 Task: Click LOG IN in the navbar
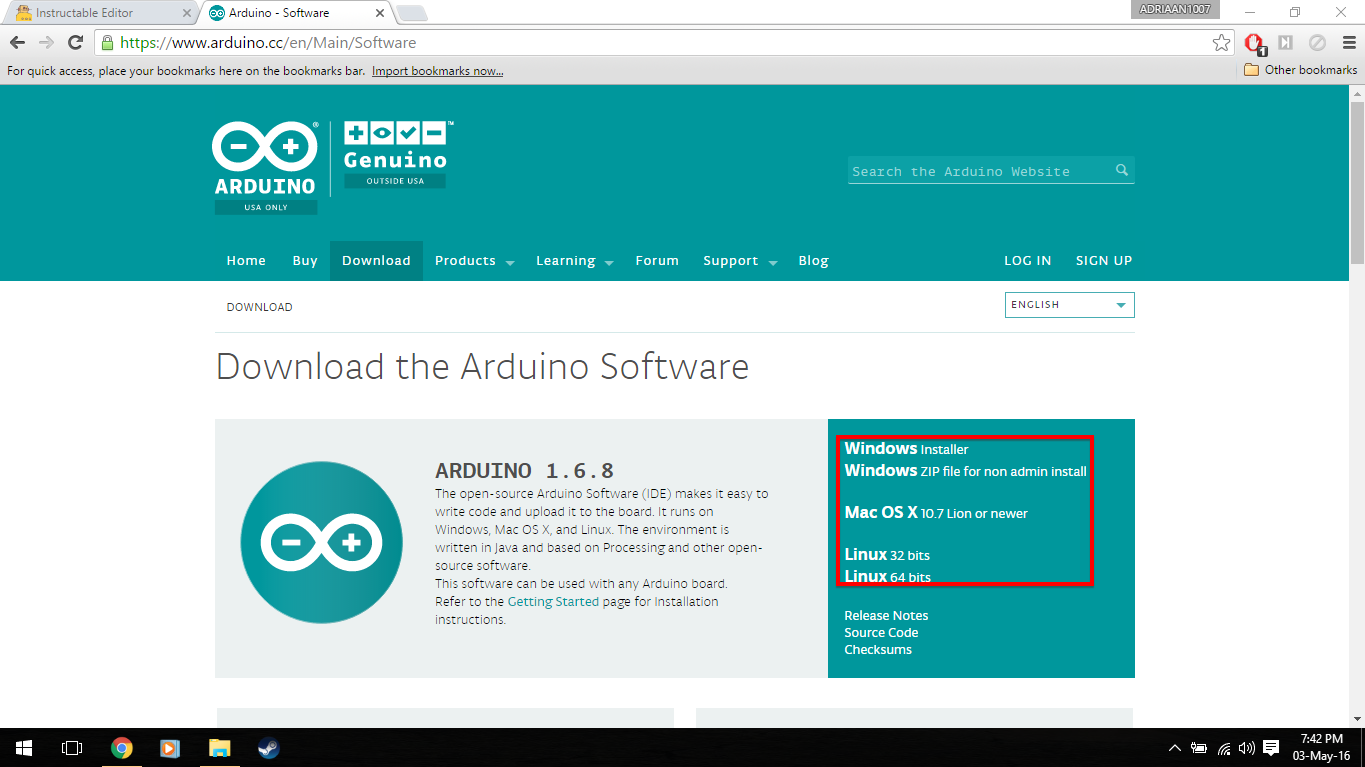tap(1027, 261)
